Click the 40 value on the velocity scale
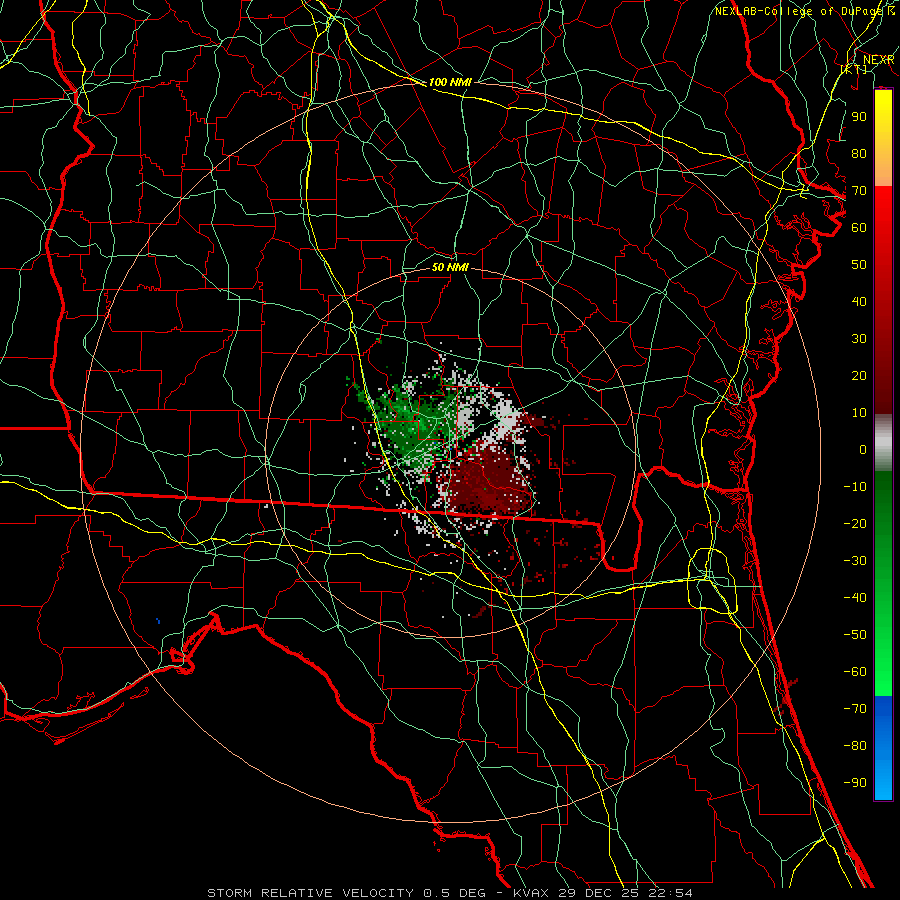900x900 pixels. (859, 301)
